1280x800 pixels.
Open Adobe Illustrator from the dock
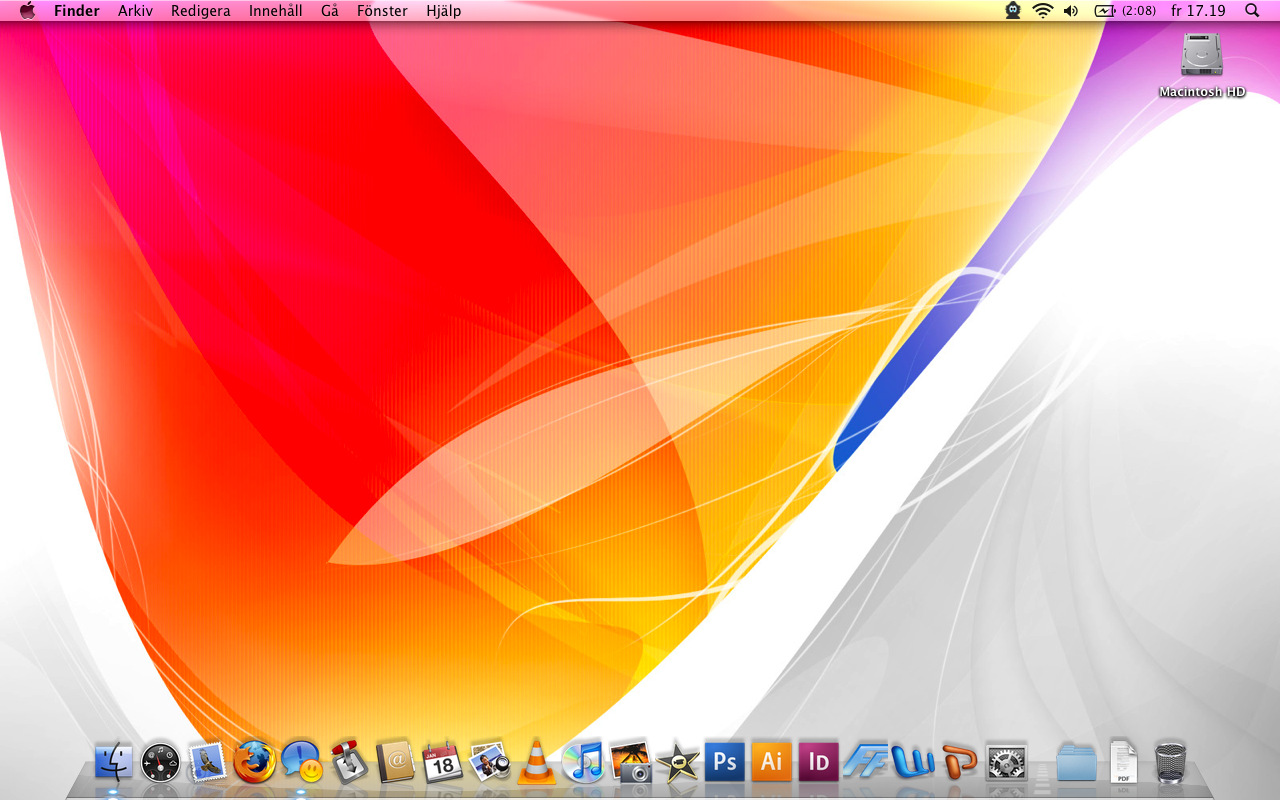772,762
